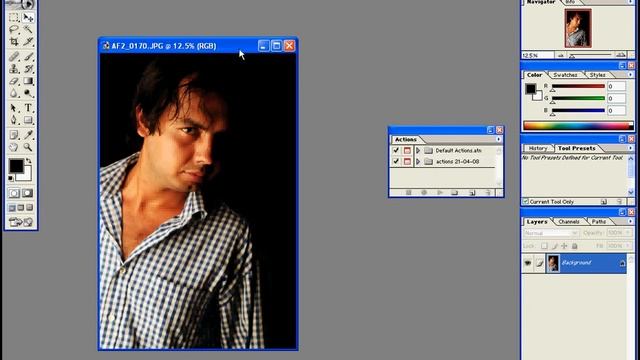
Task: Switch to the History tab
Action: pos(538,148)
